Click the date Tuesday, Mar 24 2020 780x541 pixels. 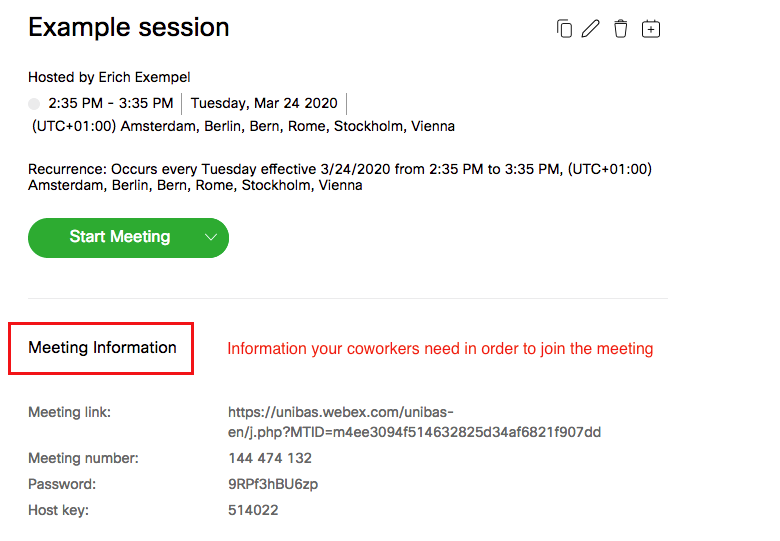click(266, 103)
